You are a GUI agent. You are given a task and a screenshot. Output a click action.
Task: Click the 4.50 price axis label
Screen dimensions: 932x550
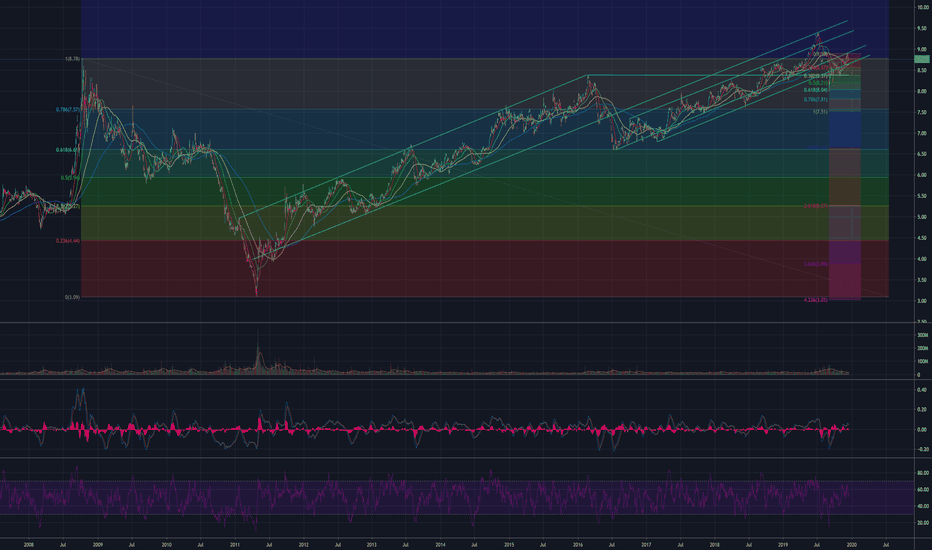(x=921, y=238)
